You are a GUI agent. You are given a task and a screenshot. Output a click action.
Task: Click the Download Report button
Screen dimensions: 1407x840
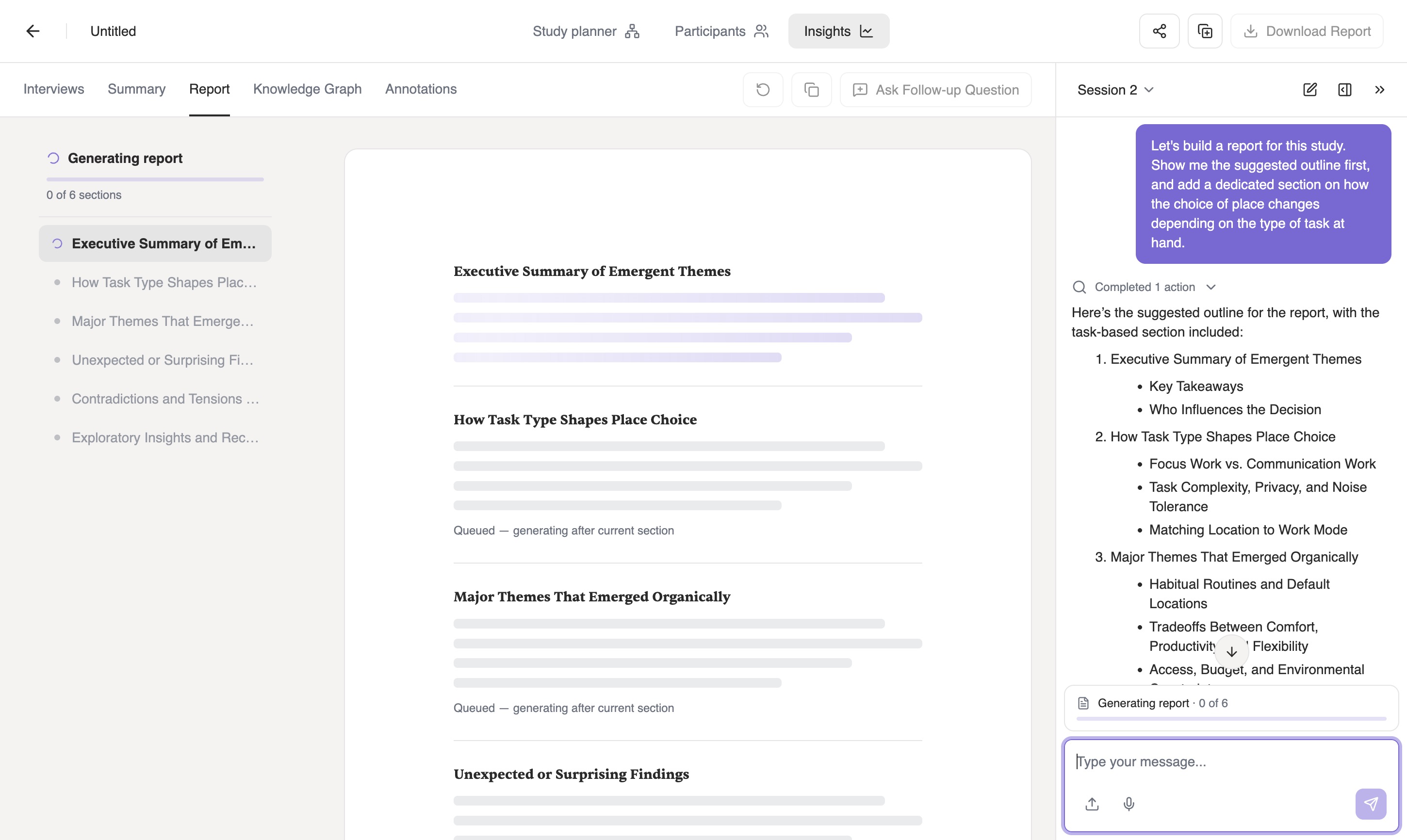pos(1307,31)
